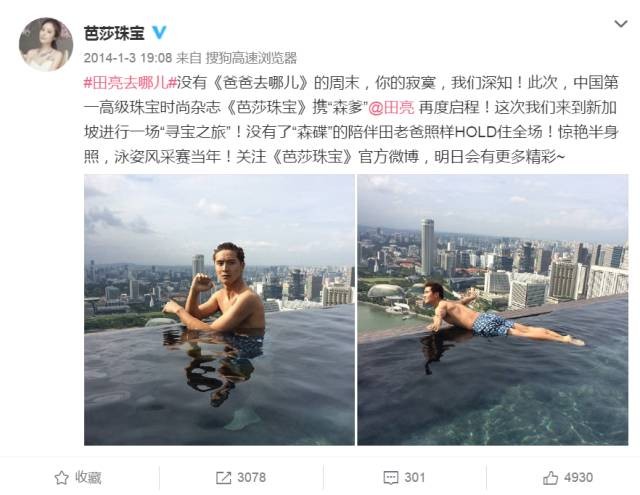The height and width of the screenshot is (495, 640).
Task: Click the comment bubble icon
Action: (391, 478)
